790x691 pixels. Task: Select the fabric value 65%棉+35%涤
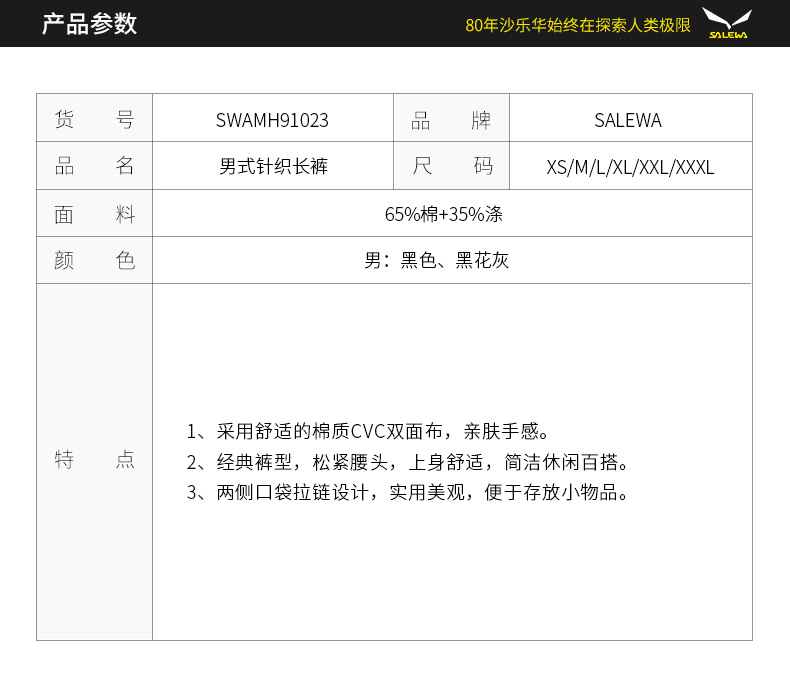click(443, 214)
